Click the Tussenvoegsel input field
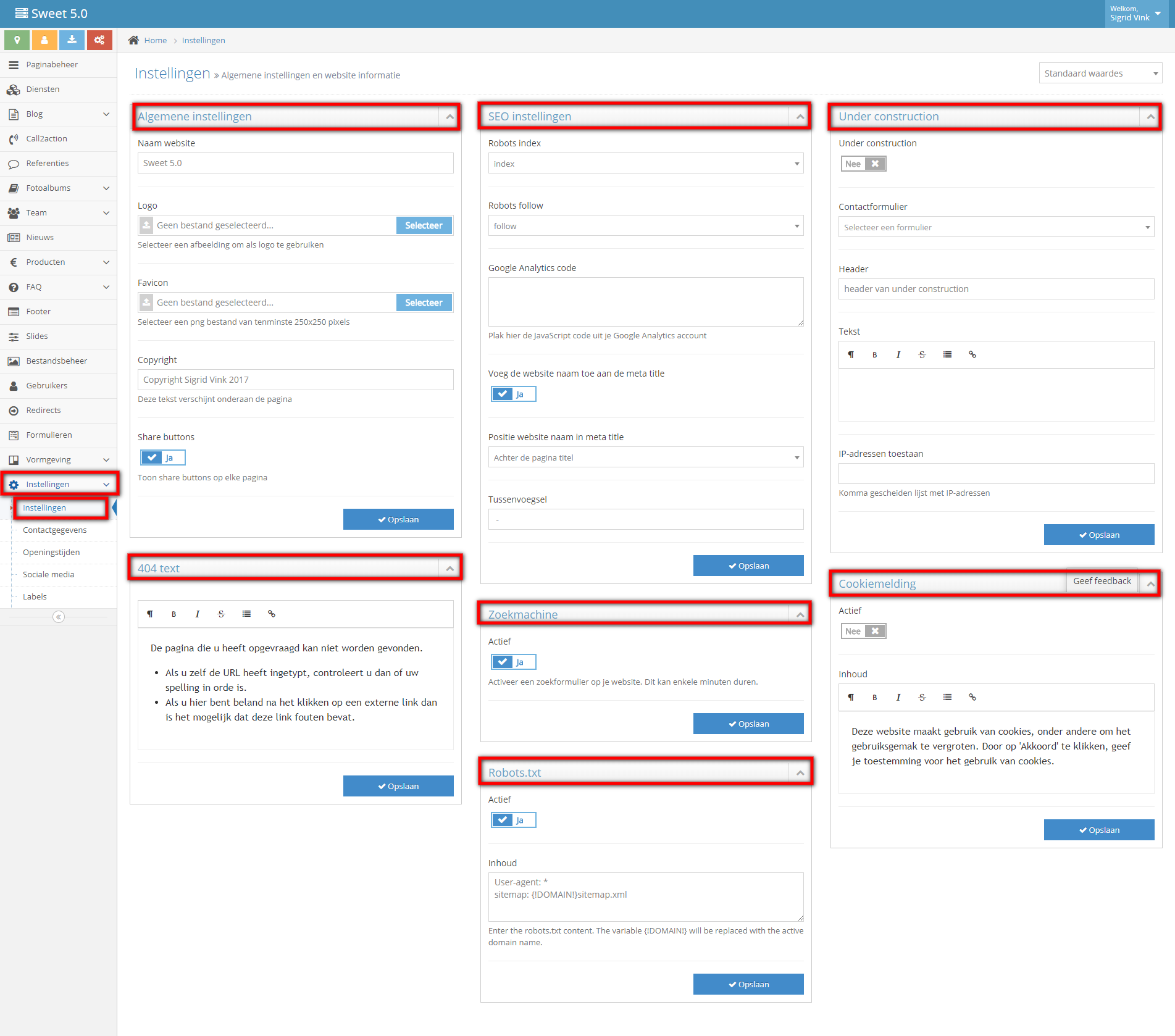Viewport: 1175px width, 1036px height. pos(646,519)
